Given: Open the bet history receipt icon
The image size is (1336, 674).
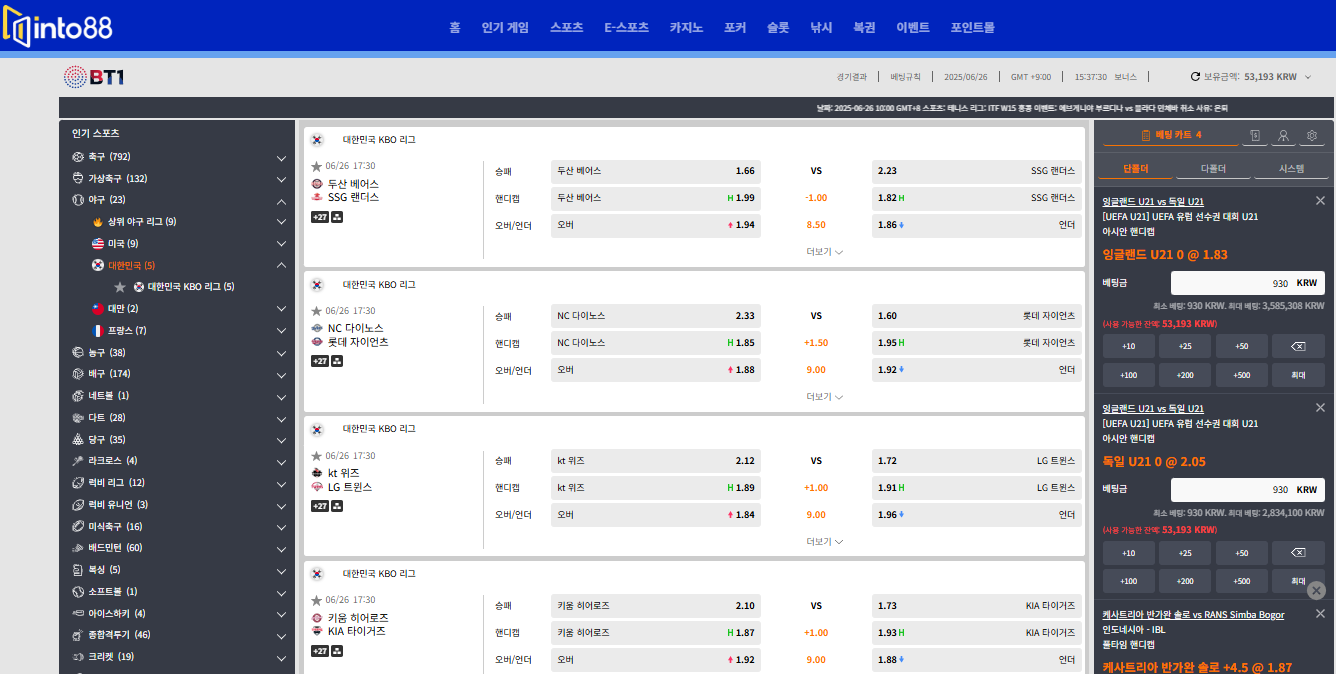Looking at the screenshot, I should tap(1255, 136).
